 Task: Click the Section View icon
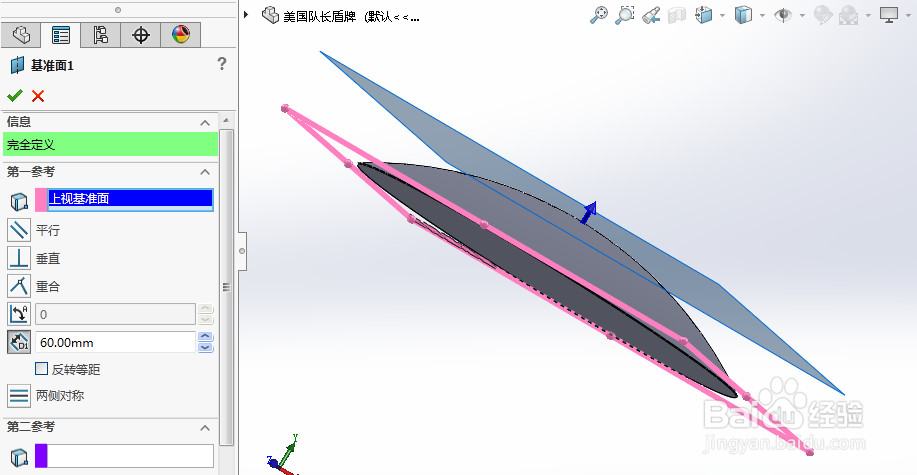[x=677, y=15]
